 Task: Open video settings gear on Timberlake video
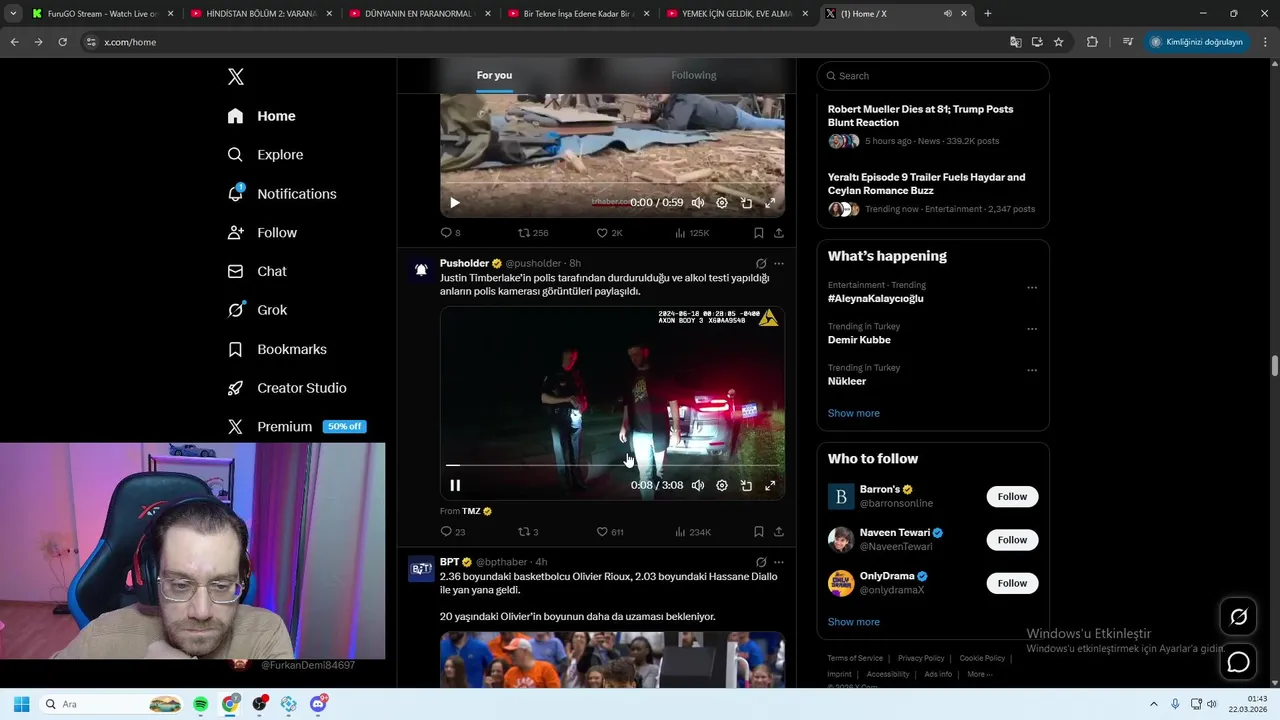pos(722,485)
